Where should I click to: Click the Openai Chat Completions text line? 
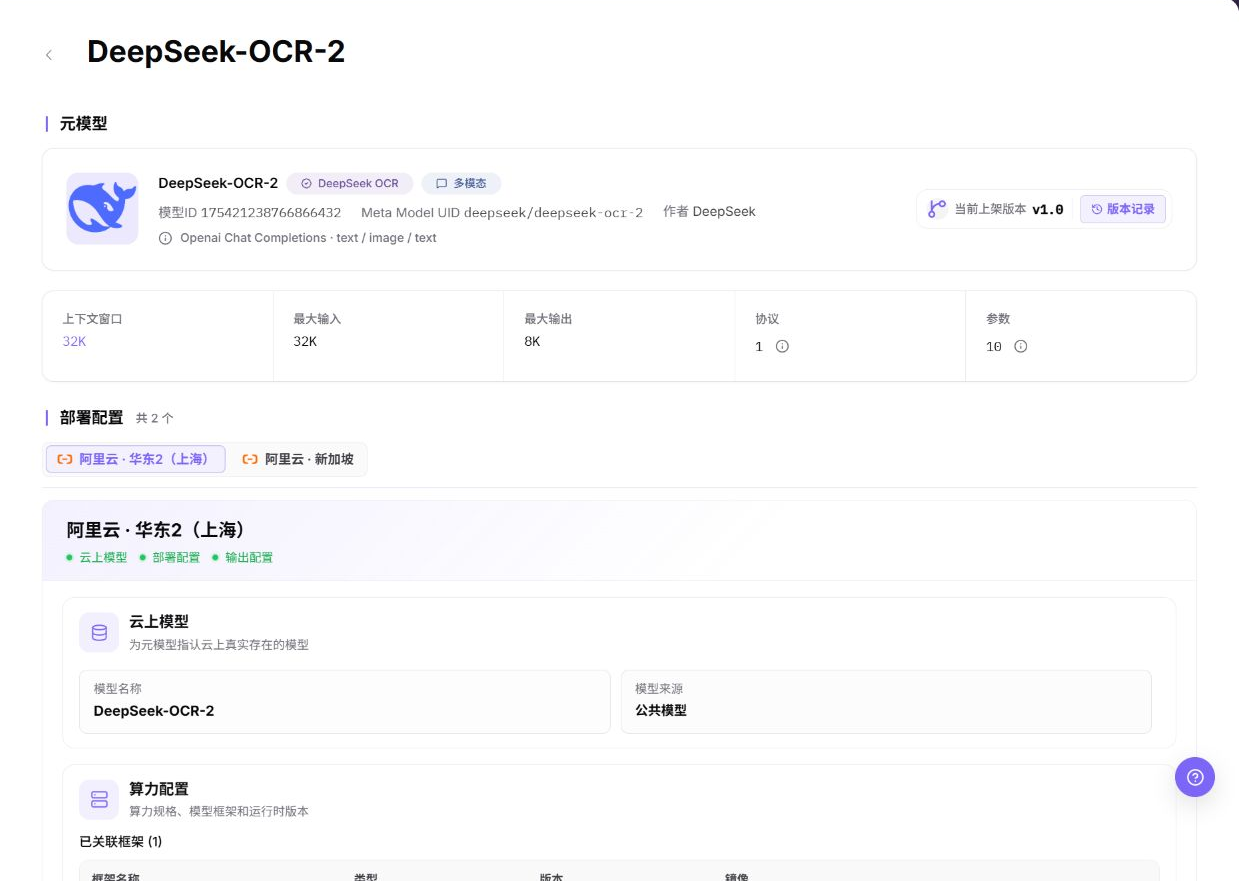(308, 238)
